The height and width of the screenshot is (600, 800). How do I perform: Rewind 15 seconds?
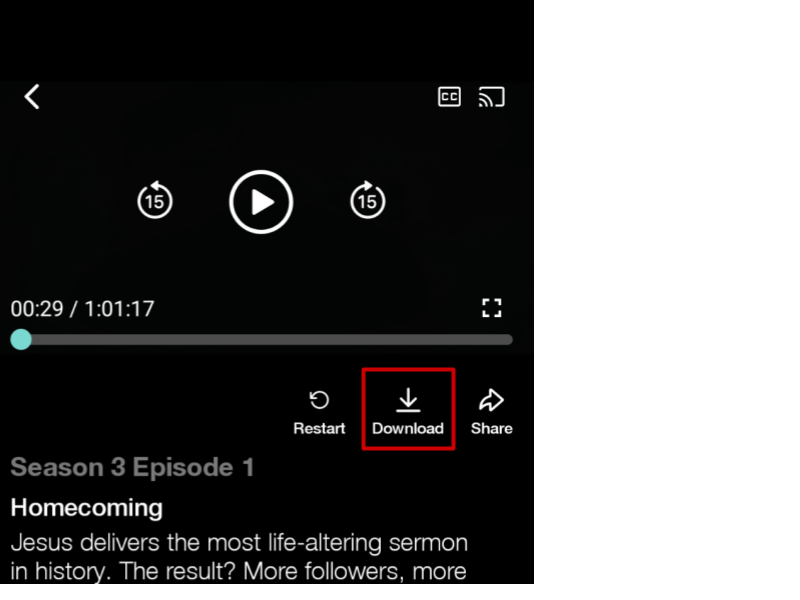[155, 200]
